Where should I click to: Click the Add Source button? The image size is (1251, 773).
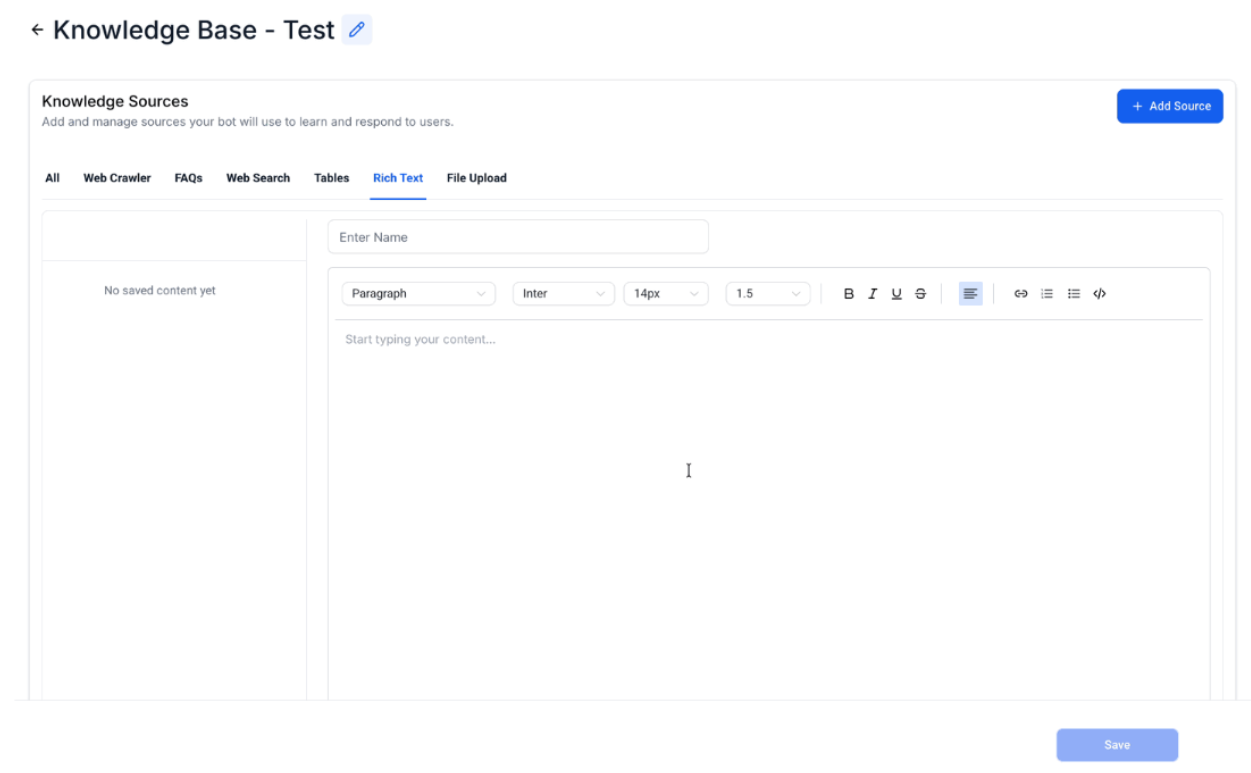pyautogui.click(x=1169, y=106)
